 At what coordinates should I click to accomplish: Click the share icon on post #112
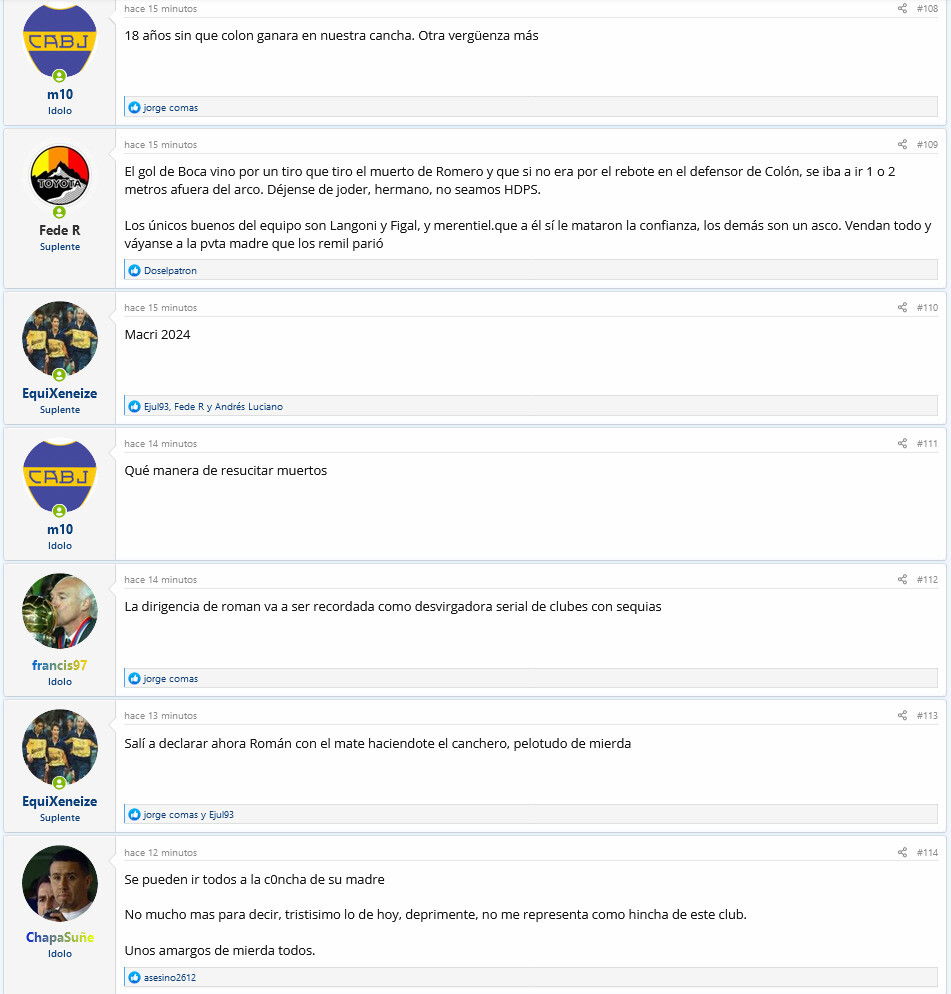(902, 579)
